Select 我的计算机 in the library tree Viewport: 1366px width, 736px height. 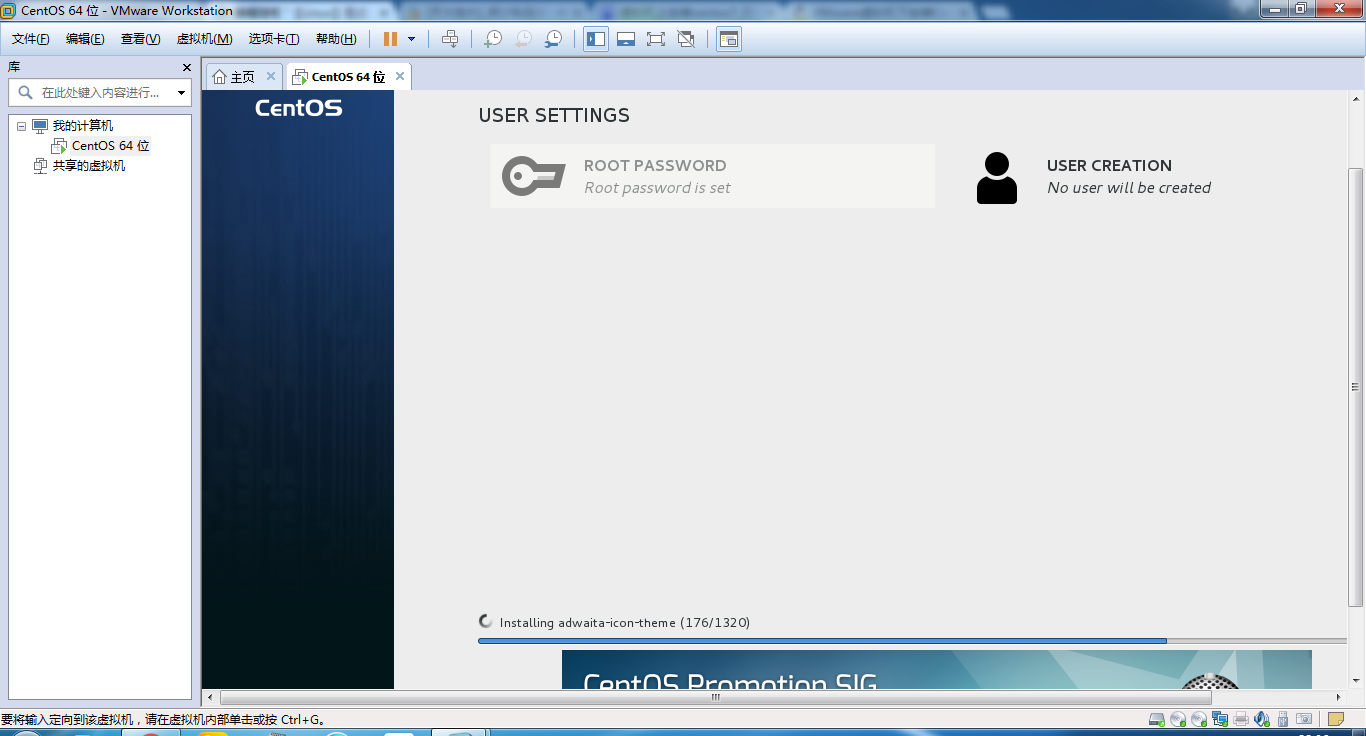(x=83, y=126)
